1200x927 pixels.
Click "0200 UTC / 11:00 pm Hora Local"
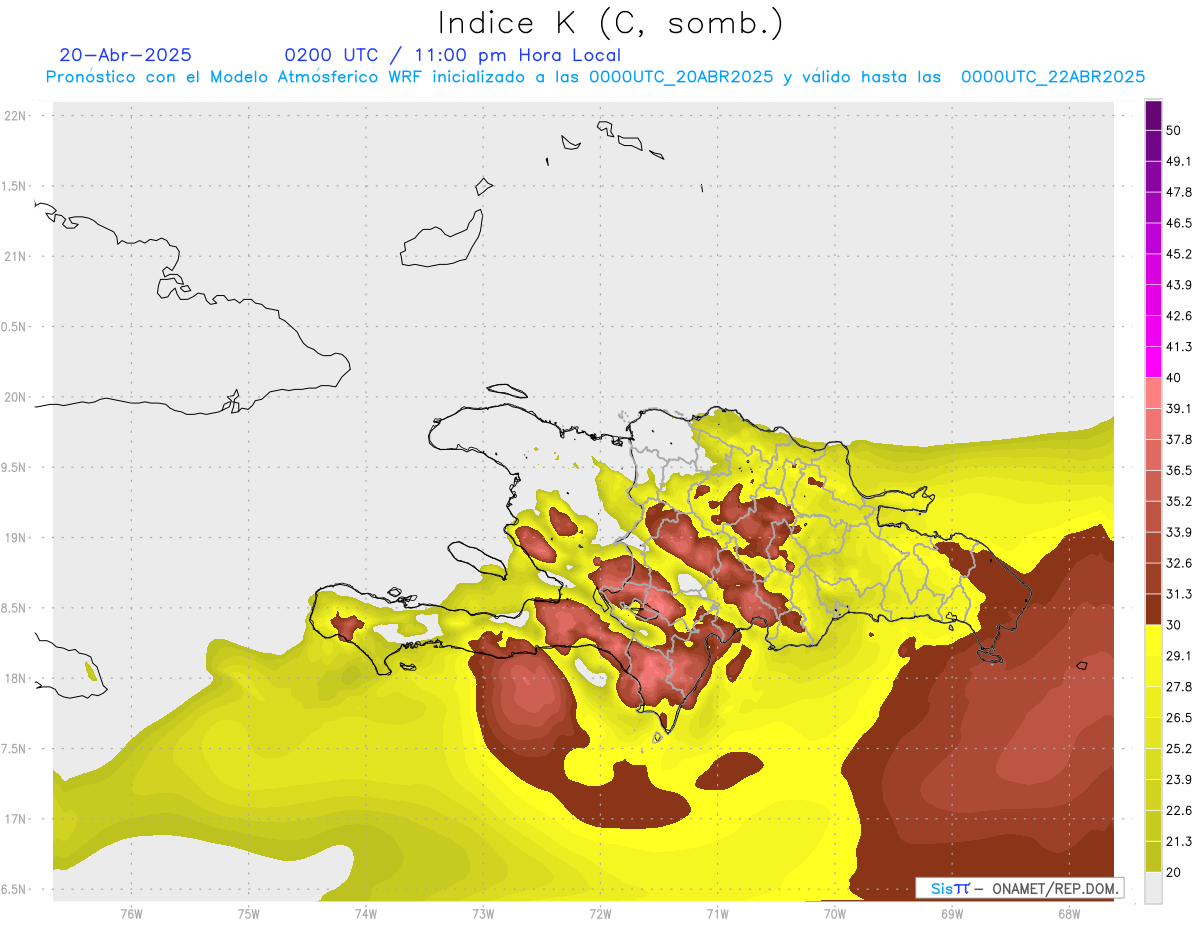pos(453,55)
